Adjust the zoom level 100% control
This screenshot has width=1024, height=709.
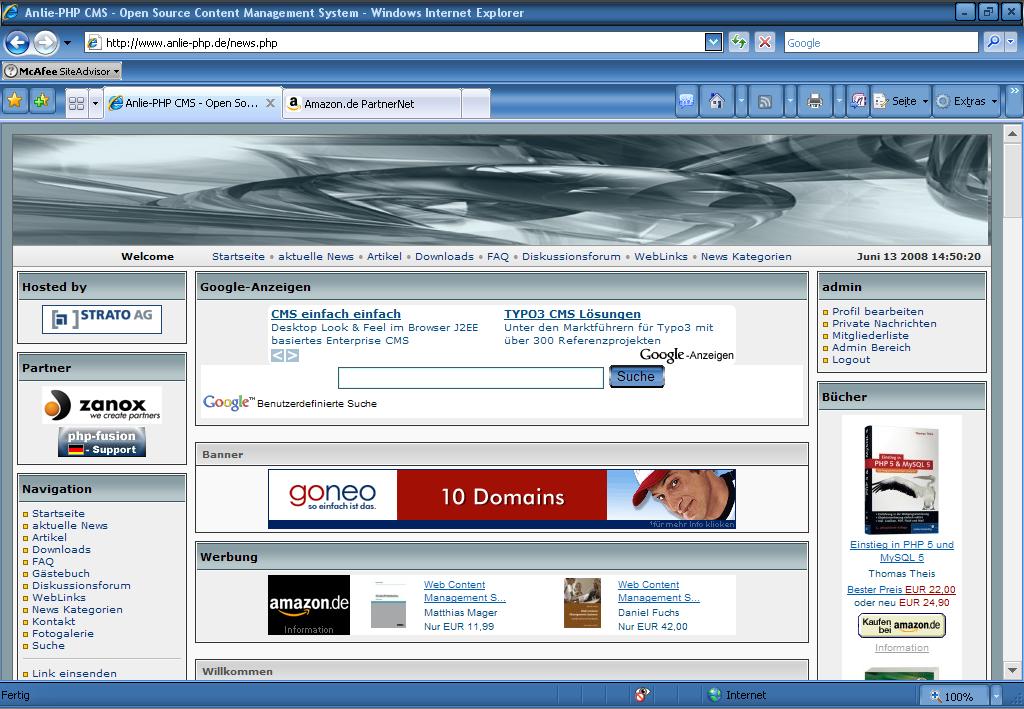pos(957,696)
